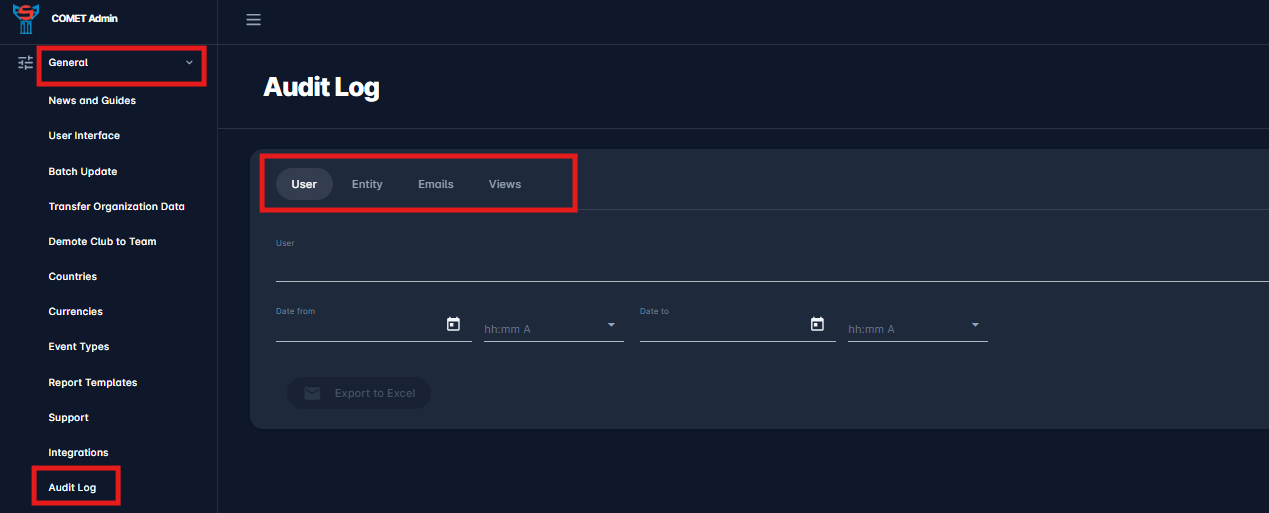Click the Export to Excel button

pyautogui.click(x=359, y=393)
